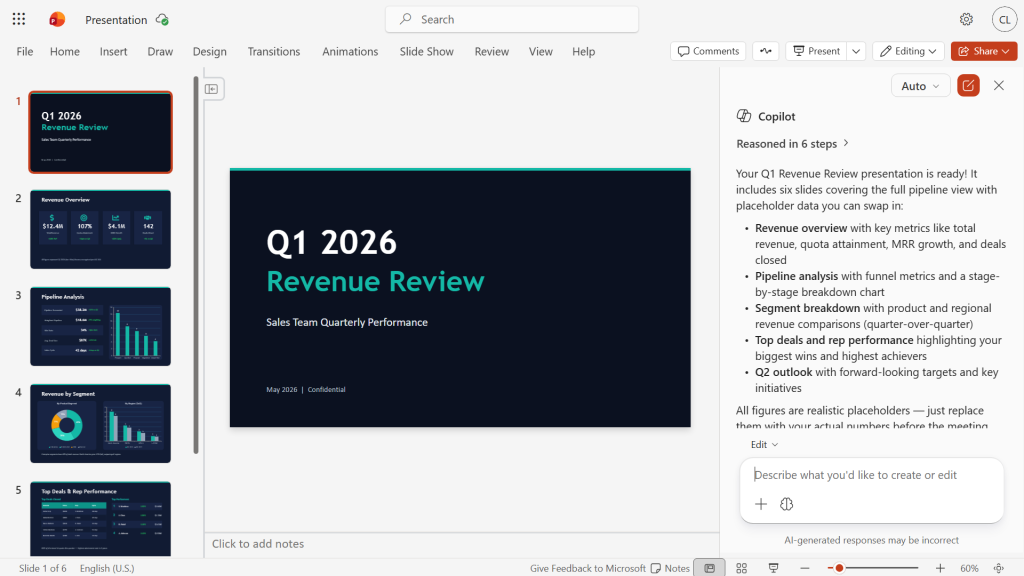Open the File menu

[x=25, y=52]
